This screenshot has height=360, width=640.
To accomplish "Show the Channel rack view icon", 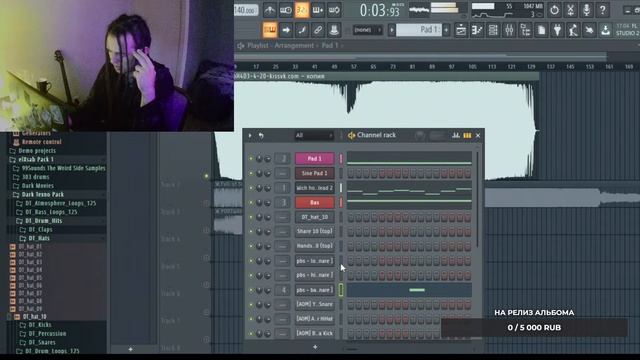I will point(493,30).
